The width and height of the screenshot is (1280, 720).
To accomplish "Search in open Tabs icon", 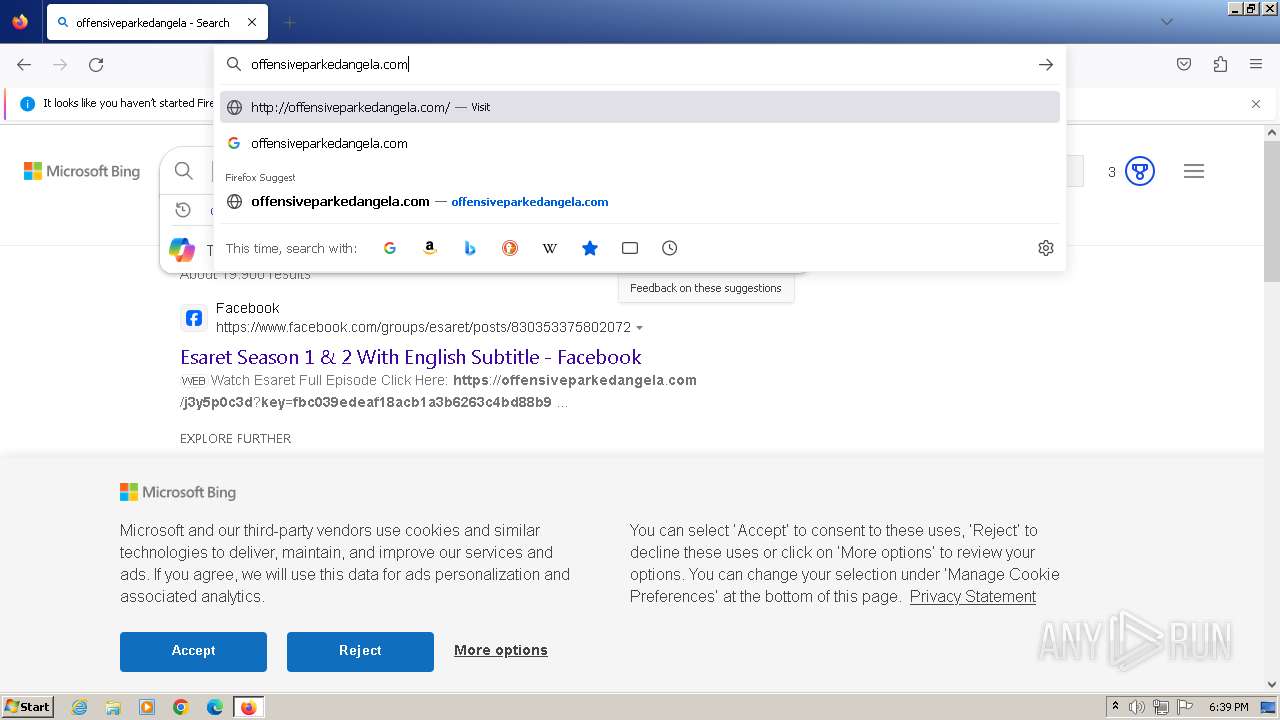I will tap(630, 248).
